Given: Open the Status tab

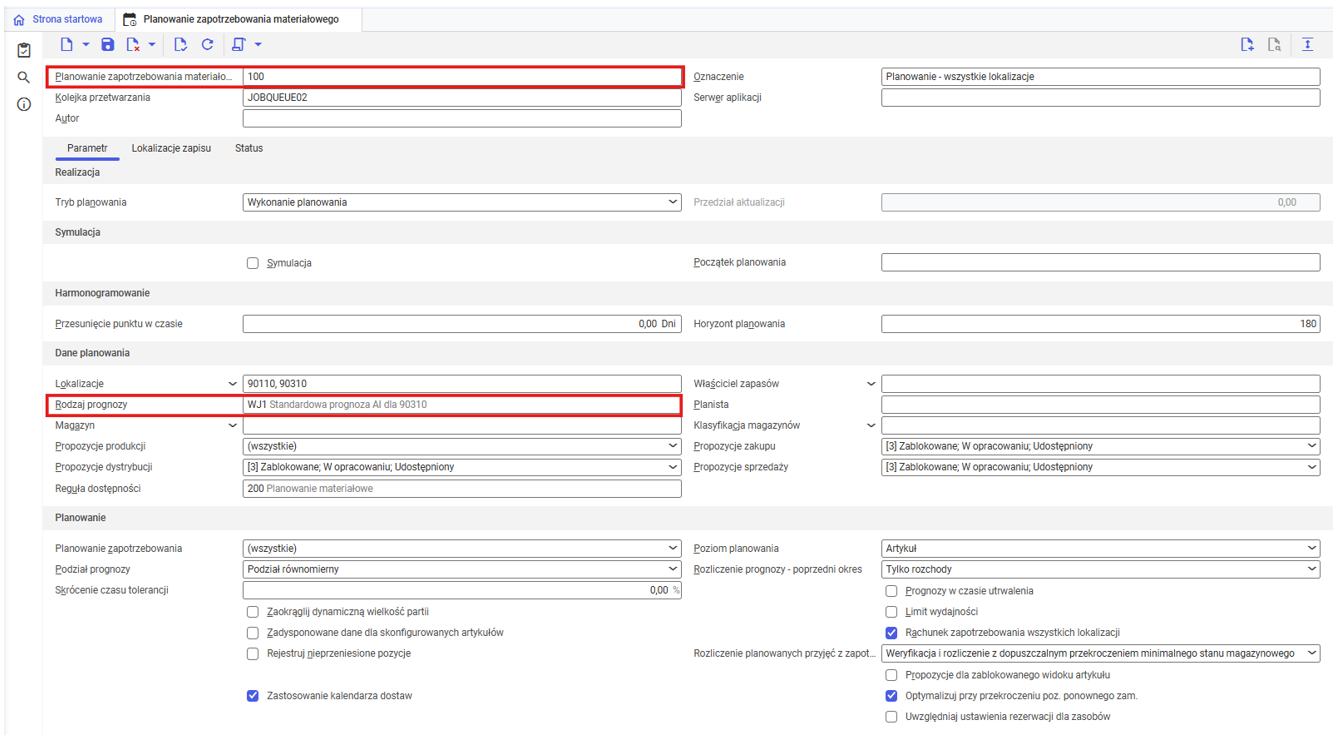Looking at the screenshot, I should (249, 148).
